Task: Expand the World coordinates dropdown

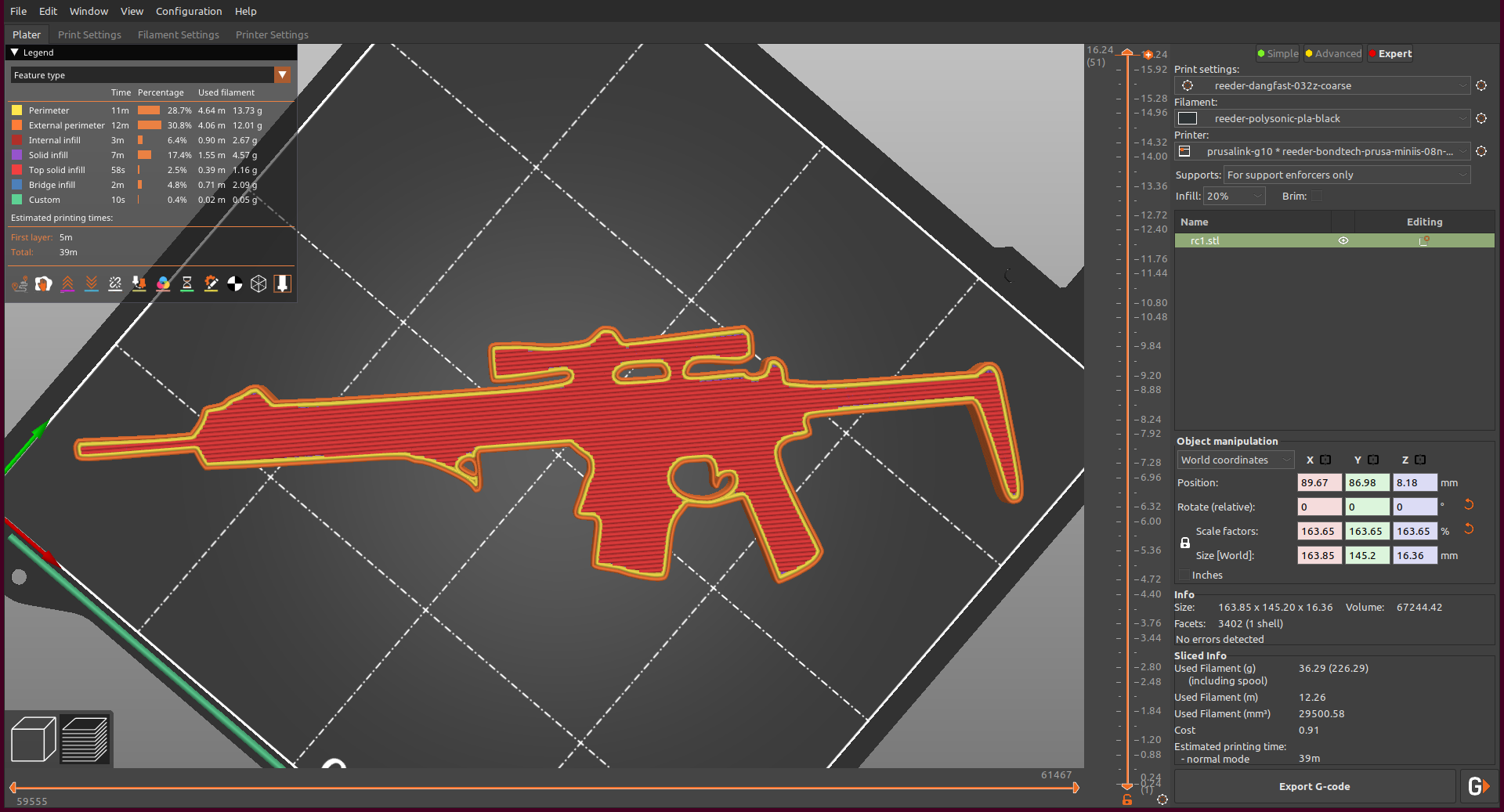Action: click(x=1235, y=460)
